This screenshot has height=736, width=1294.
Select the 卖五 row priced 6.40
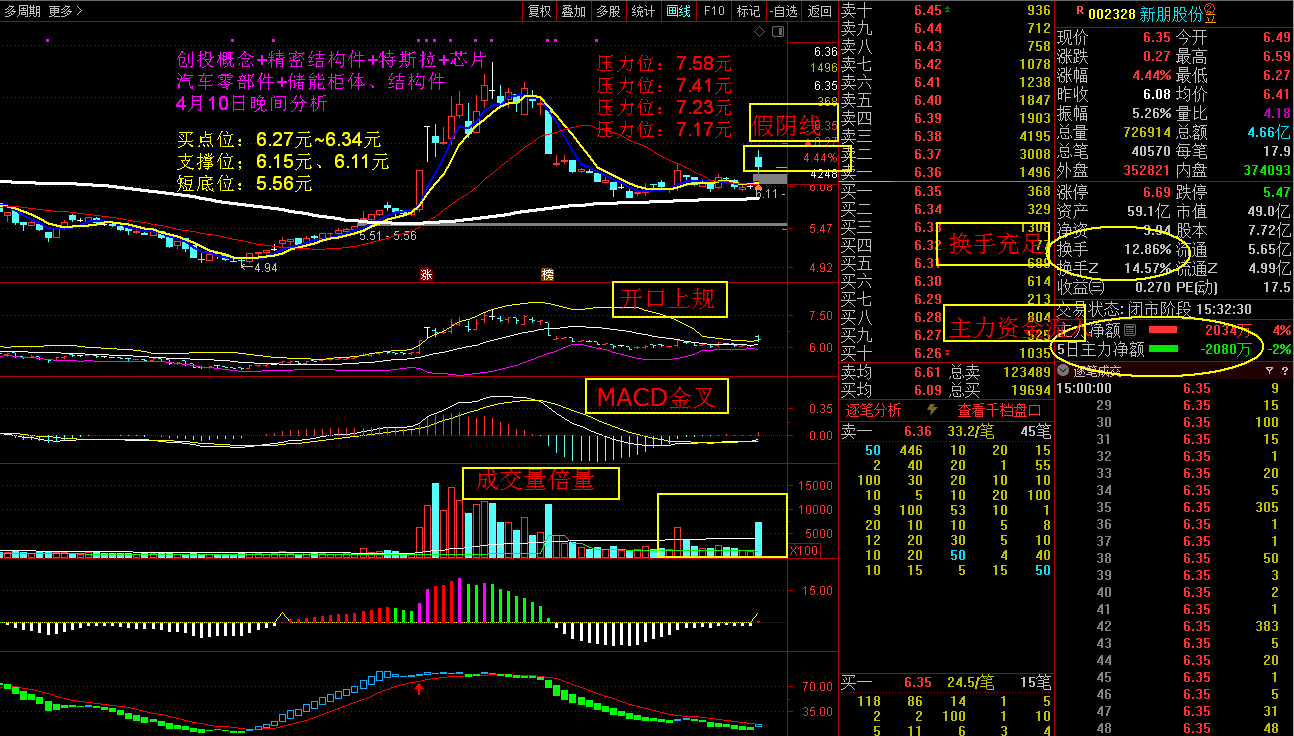946,100
